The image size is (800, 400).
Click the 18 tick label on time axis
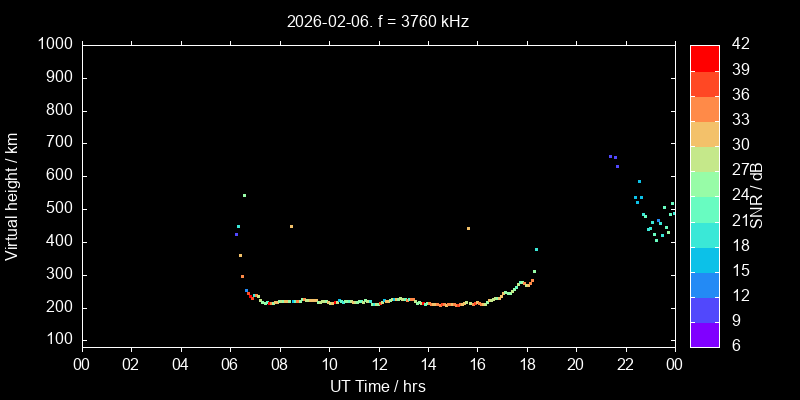[x=526, y=365]
